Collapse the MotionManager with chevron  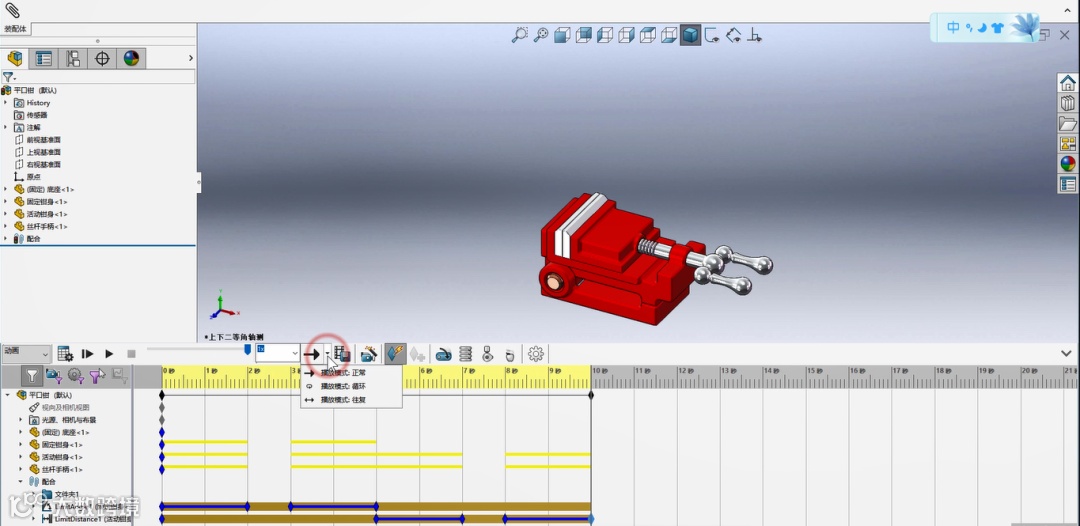pos(1067,353)
